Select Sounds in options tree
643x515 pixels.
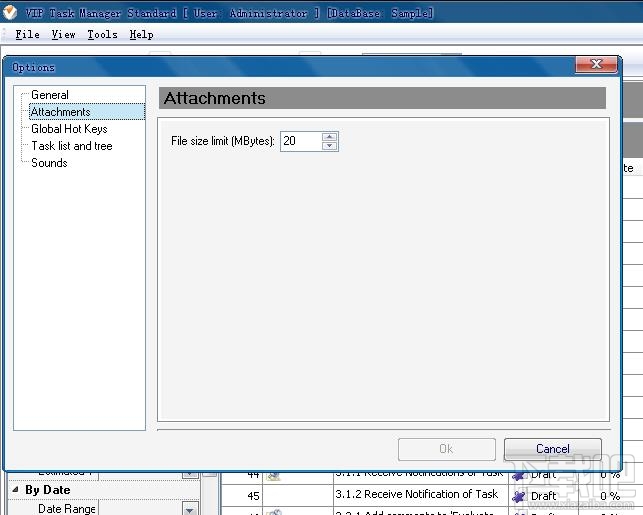coord(49,163)
